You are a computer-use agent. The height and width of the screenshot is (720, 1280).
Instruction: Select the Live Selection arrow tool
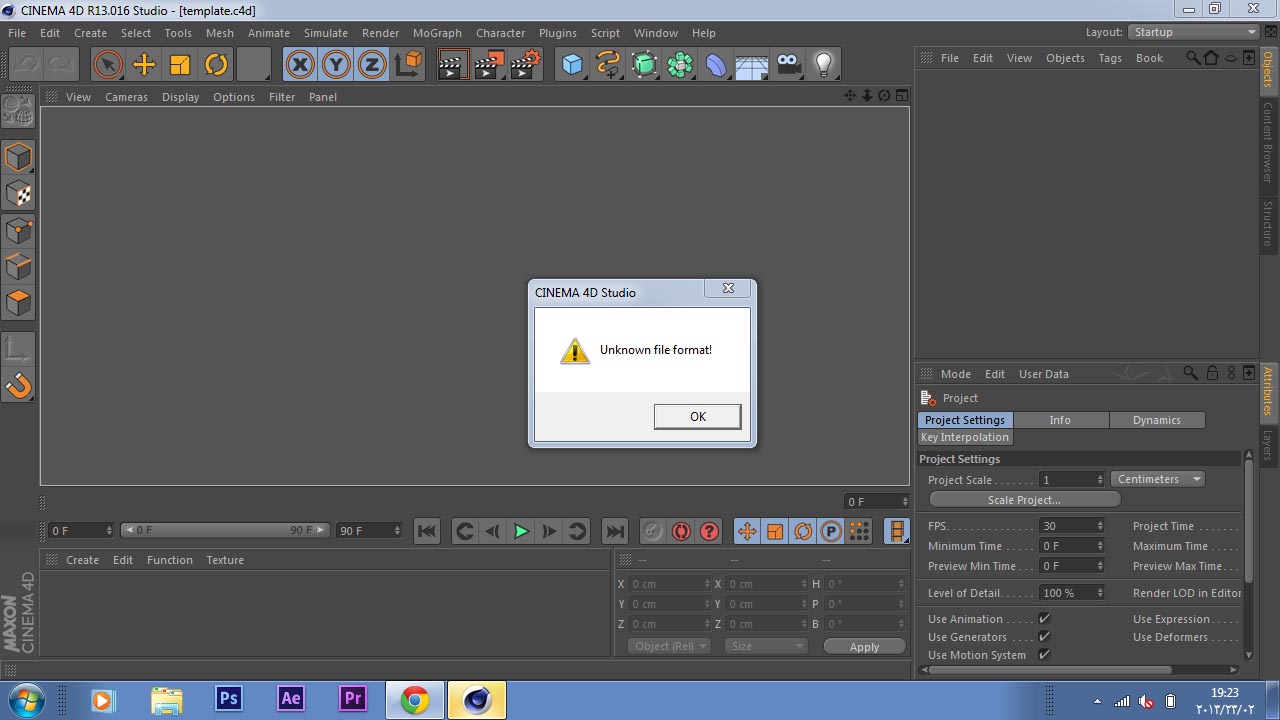107,65
